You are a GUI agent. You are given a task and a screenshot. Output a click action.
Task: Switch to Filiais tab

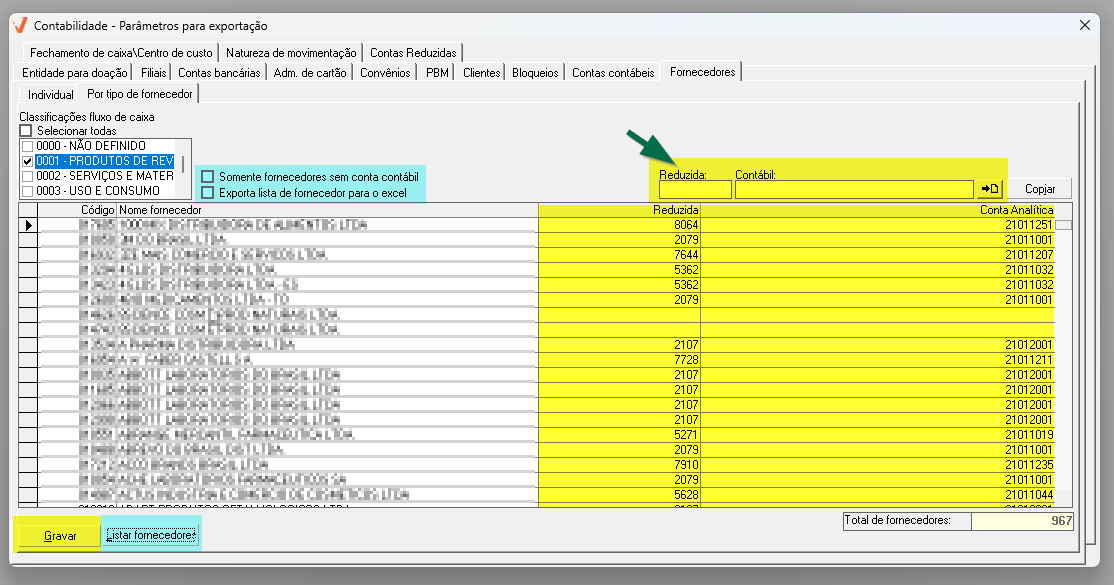153,73
